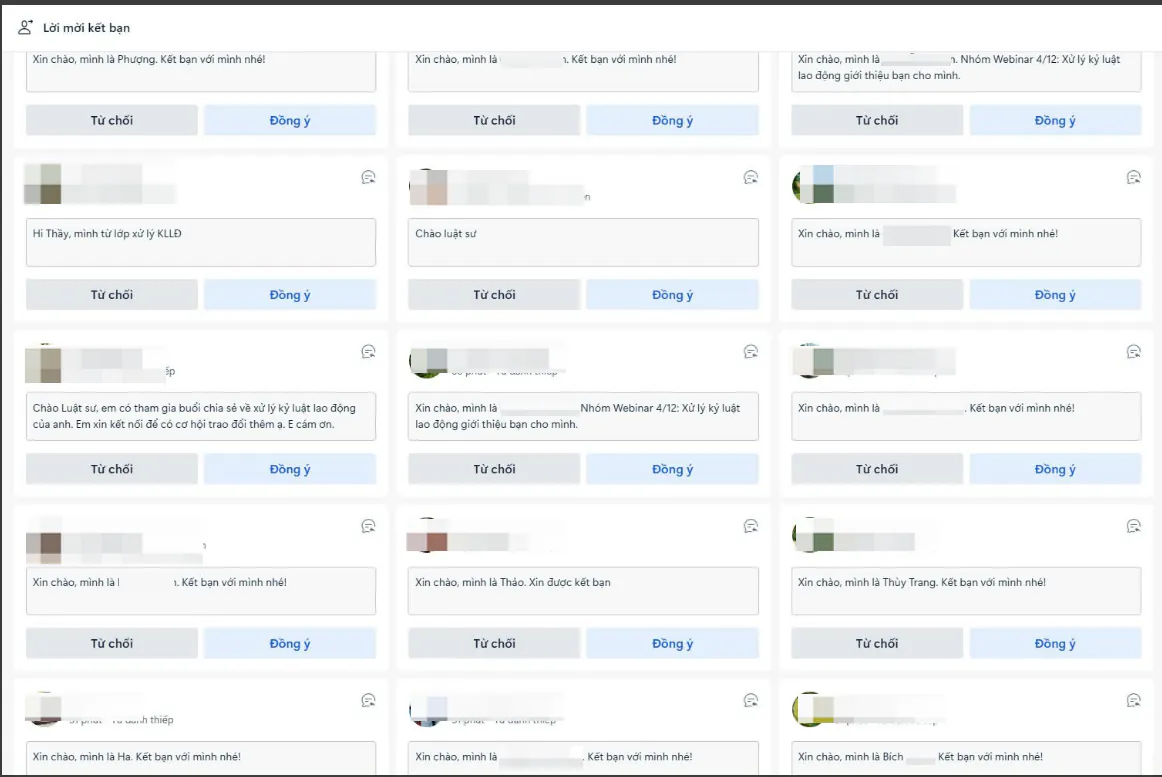Message icon on 'em có tham gia' card

coord(368,352)
